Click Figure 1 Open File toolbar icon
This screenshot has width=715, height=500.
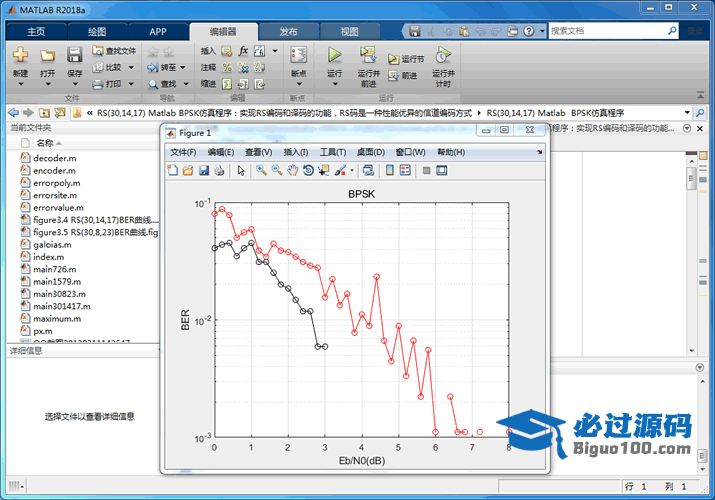click(188, 170)
